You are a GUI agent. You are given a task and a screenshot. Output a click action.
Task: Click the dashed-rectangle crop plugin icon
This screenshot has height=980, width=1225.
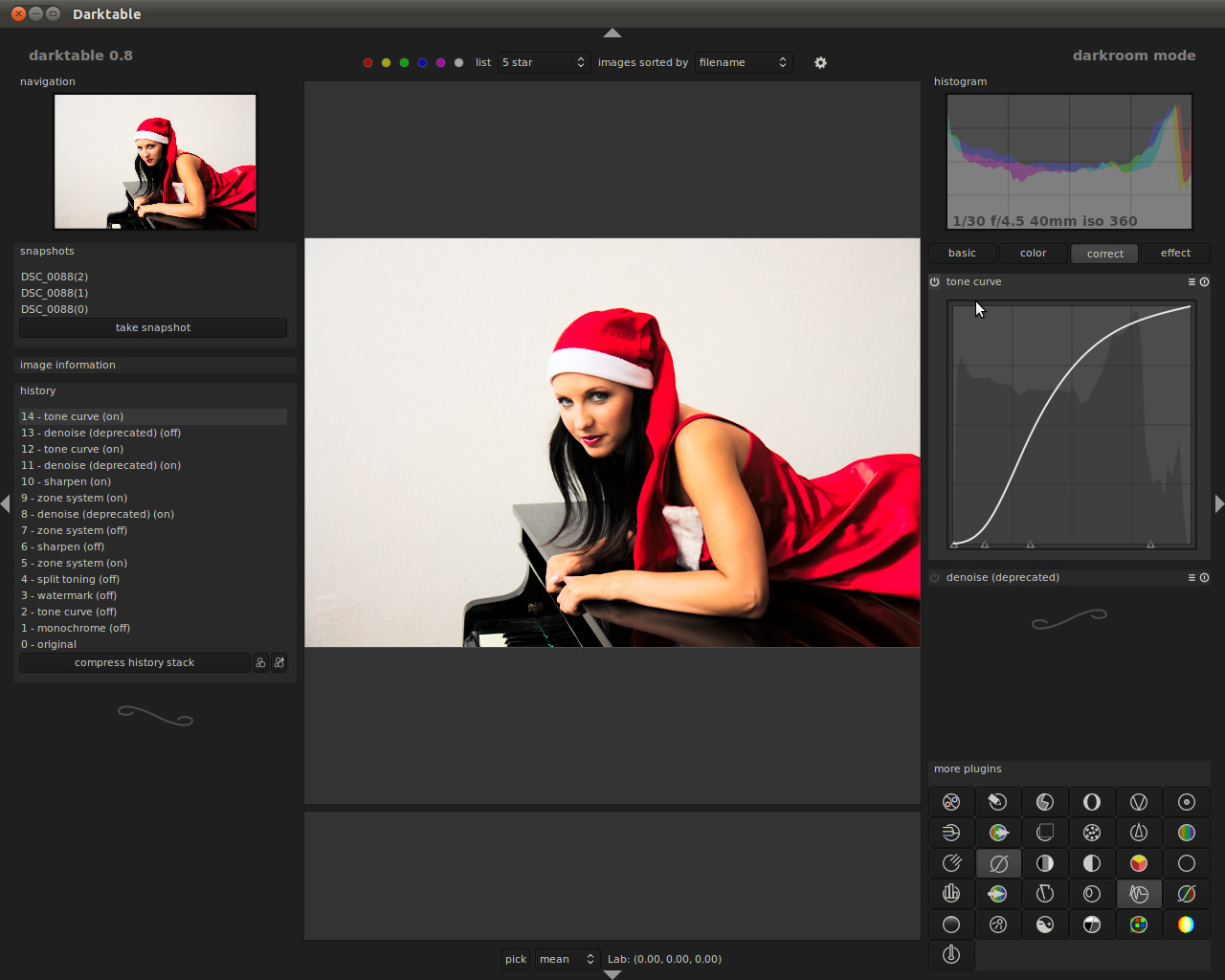click(x=1044, y=833)
